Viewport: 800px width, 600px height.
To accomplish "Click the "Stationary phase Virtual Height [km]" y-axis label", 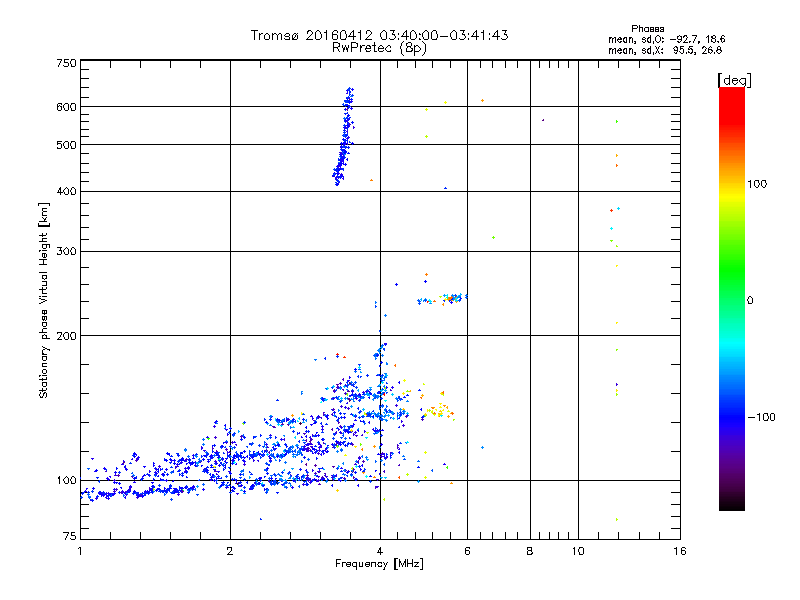I will point(43,300).
